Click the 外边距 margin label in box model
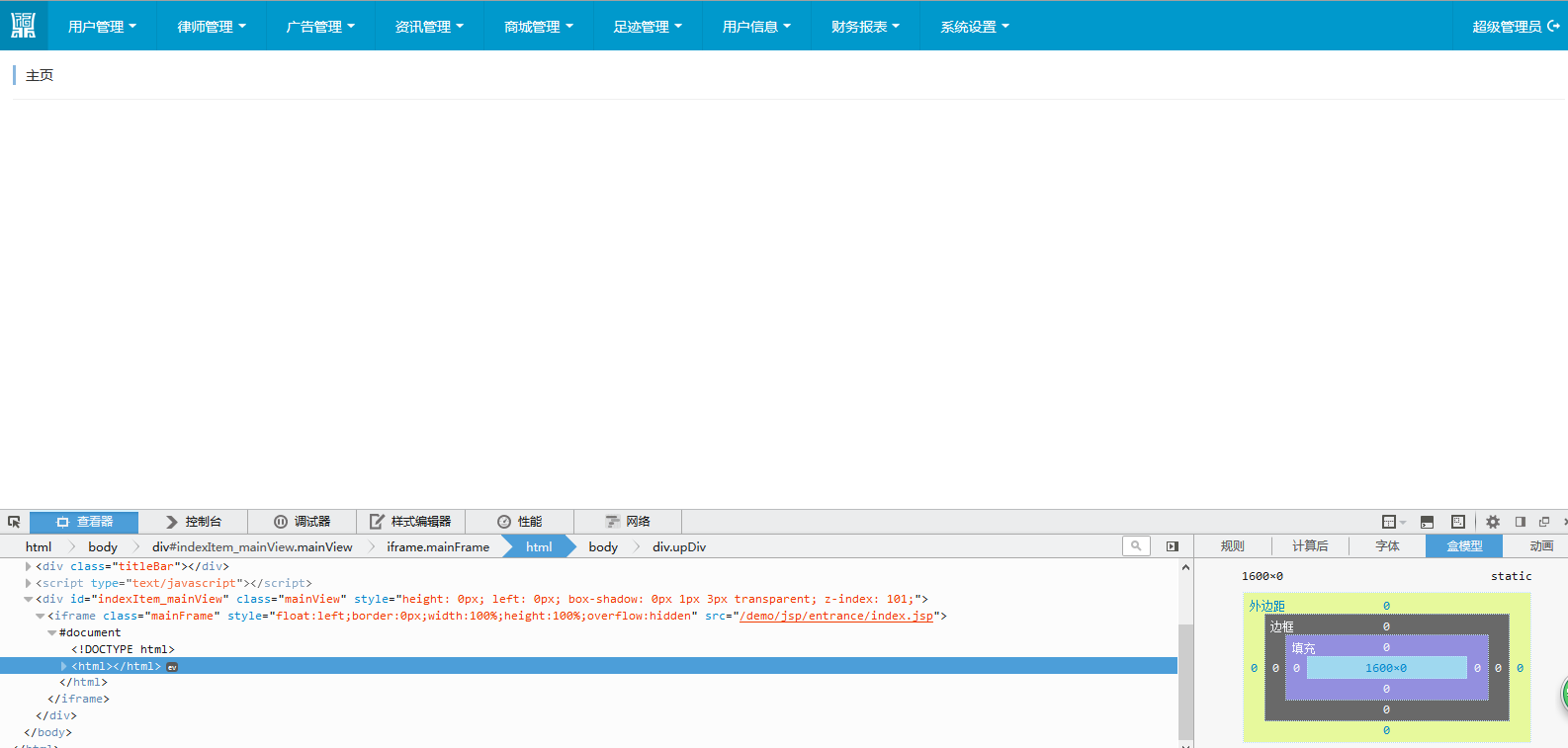Screen dimensions: 1568x748 point(1266,606)
